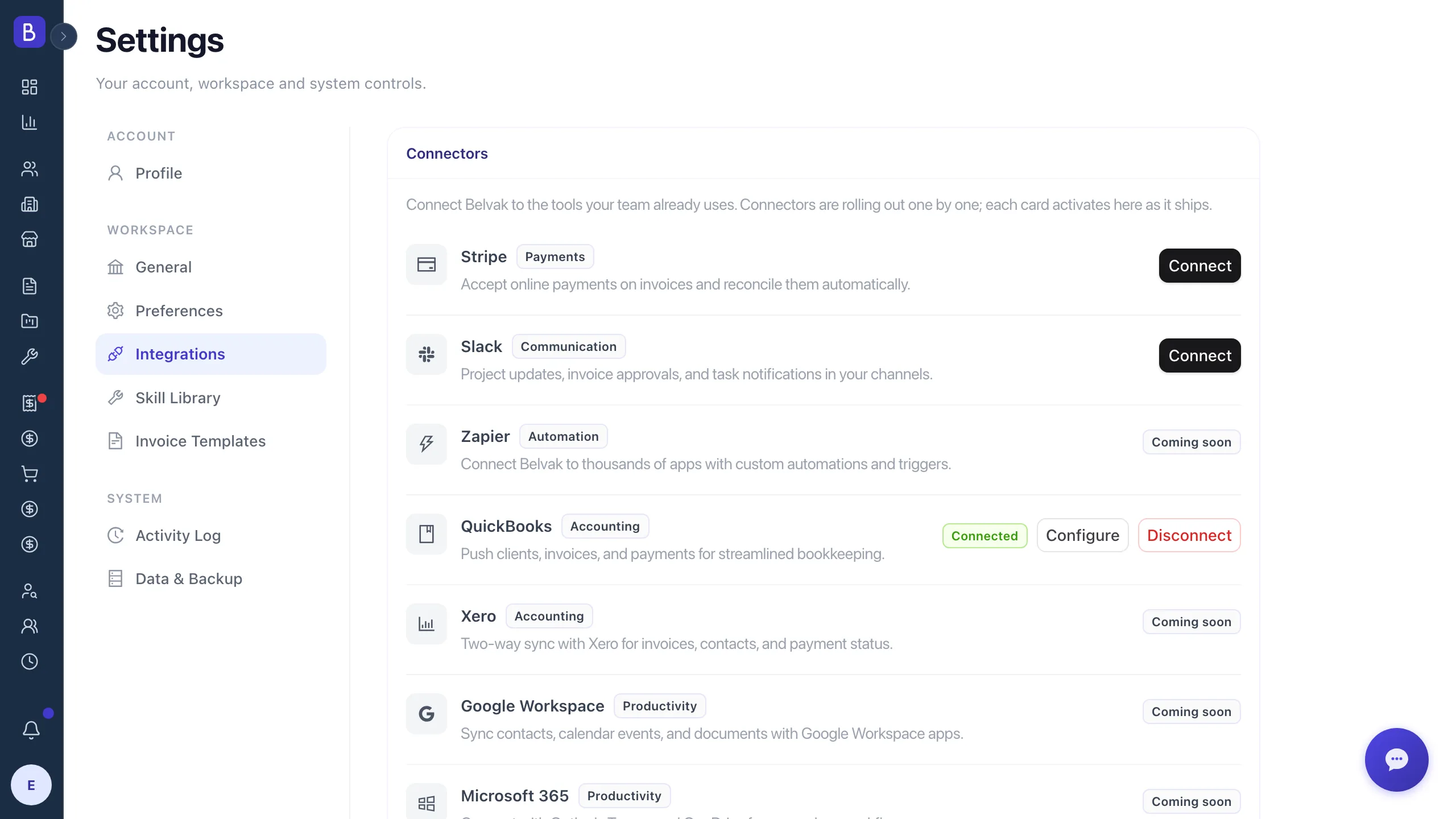1456x819 pixels.
Task: Click the Slack logo icon tile
Action: pos(427,354)
